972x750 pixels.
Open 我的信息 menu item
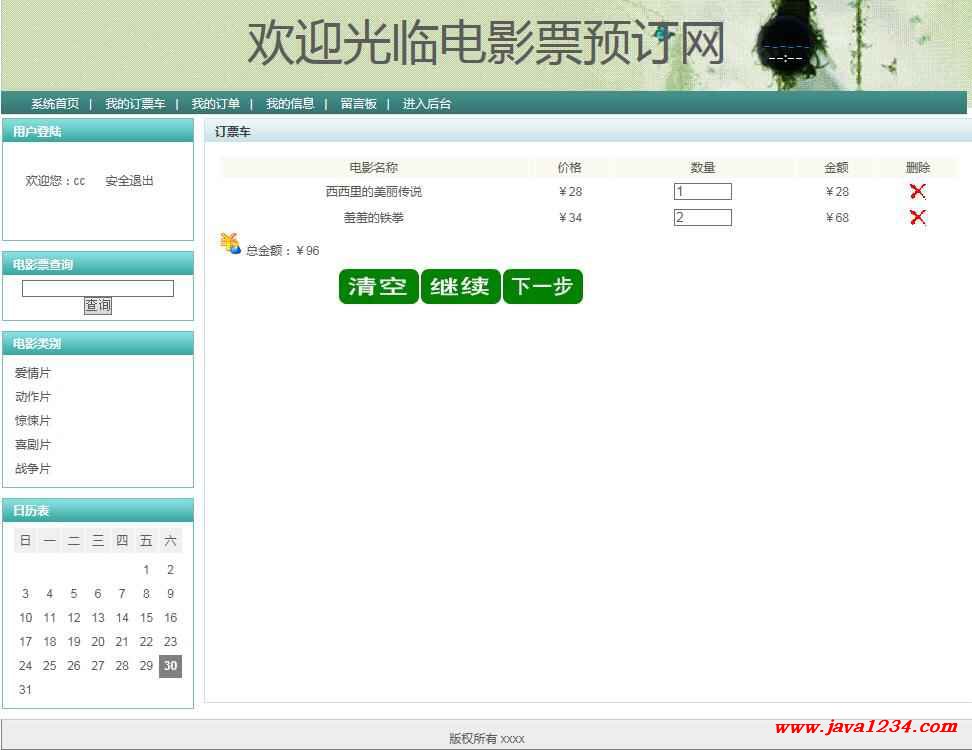tap(290, 104)
